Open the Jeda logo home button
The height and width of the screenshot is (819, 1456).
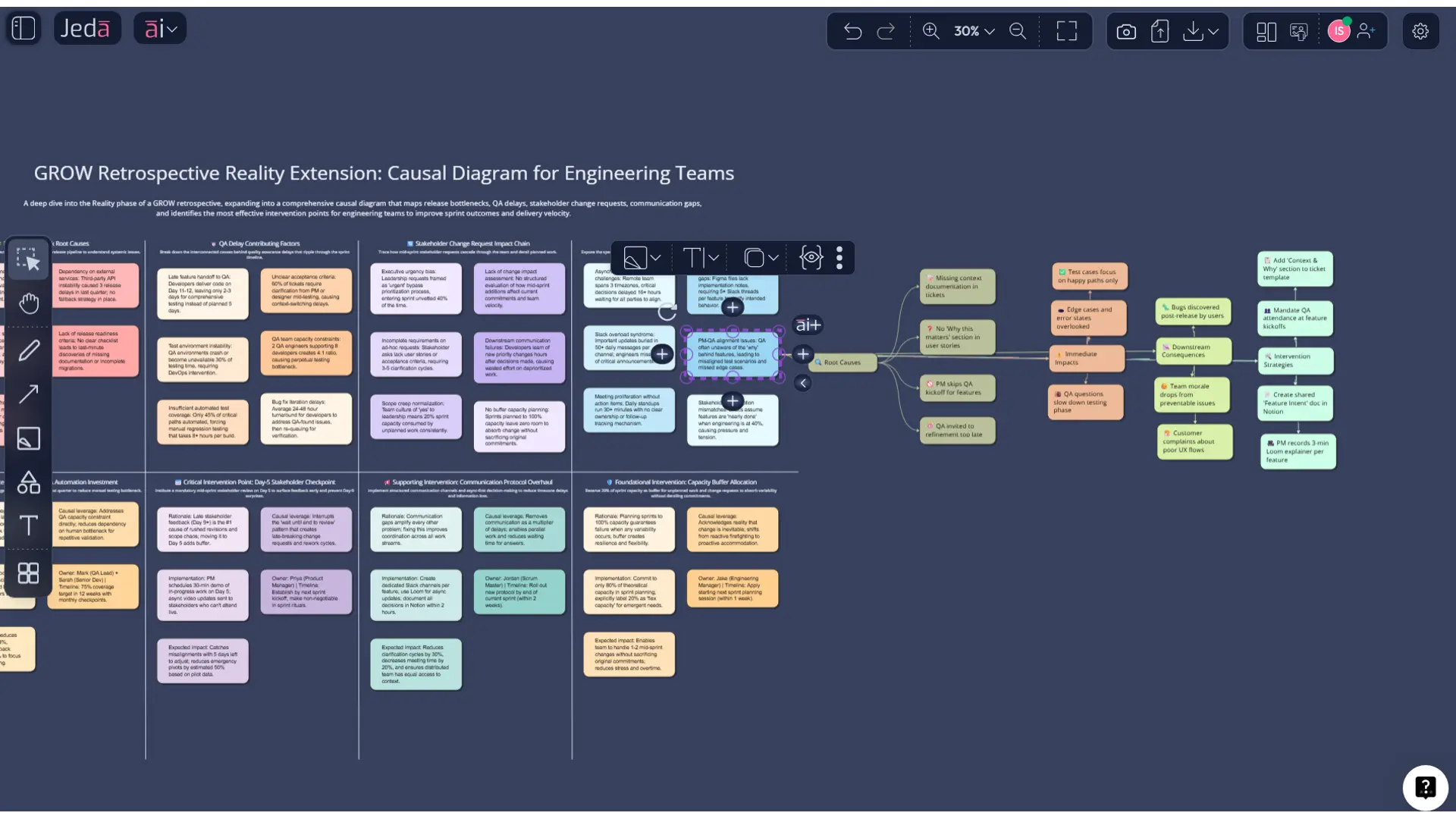[x=86, y=29]
